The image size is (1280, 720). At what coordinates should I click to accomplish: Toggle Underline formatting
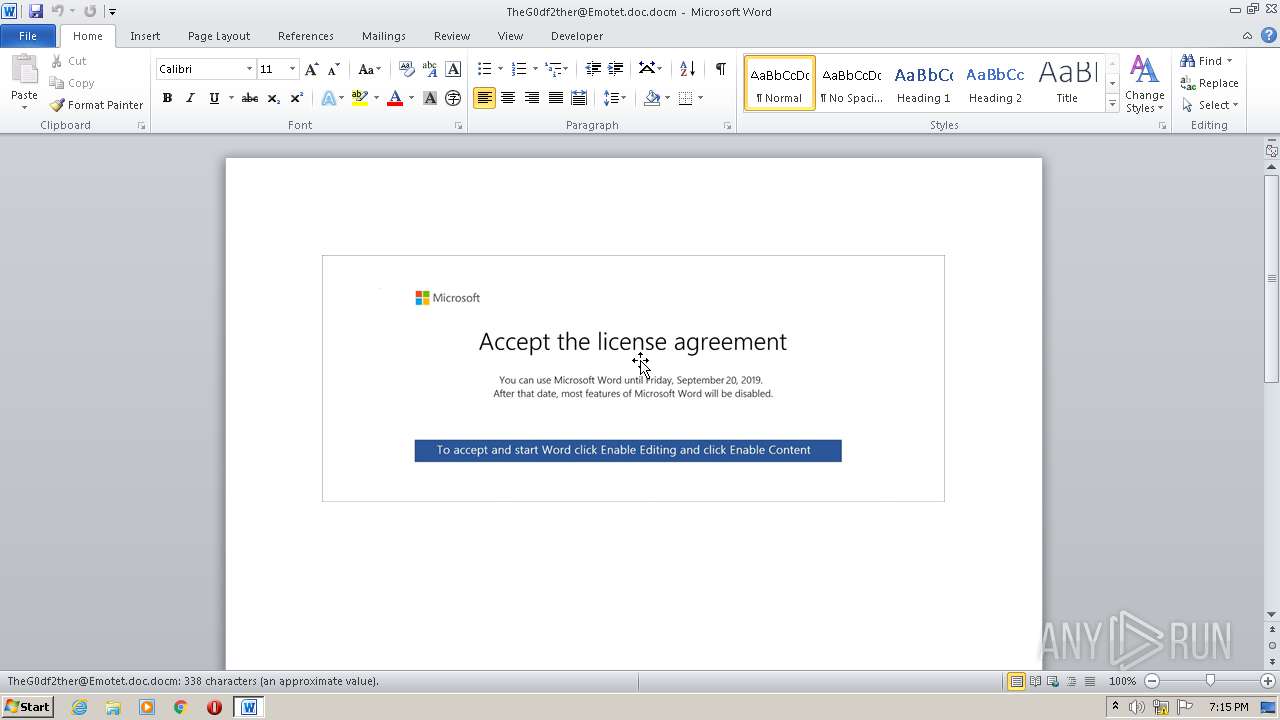point(214,98)
